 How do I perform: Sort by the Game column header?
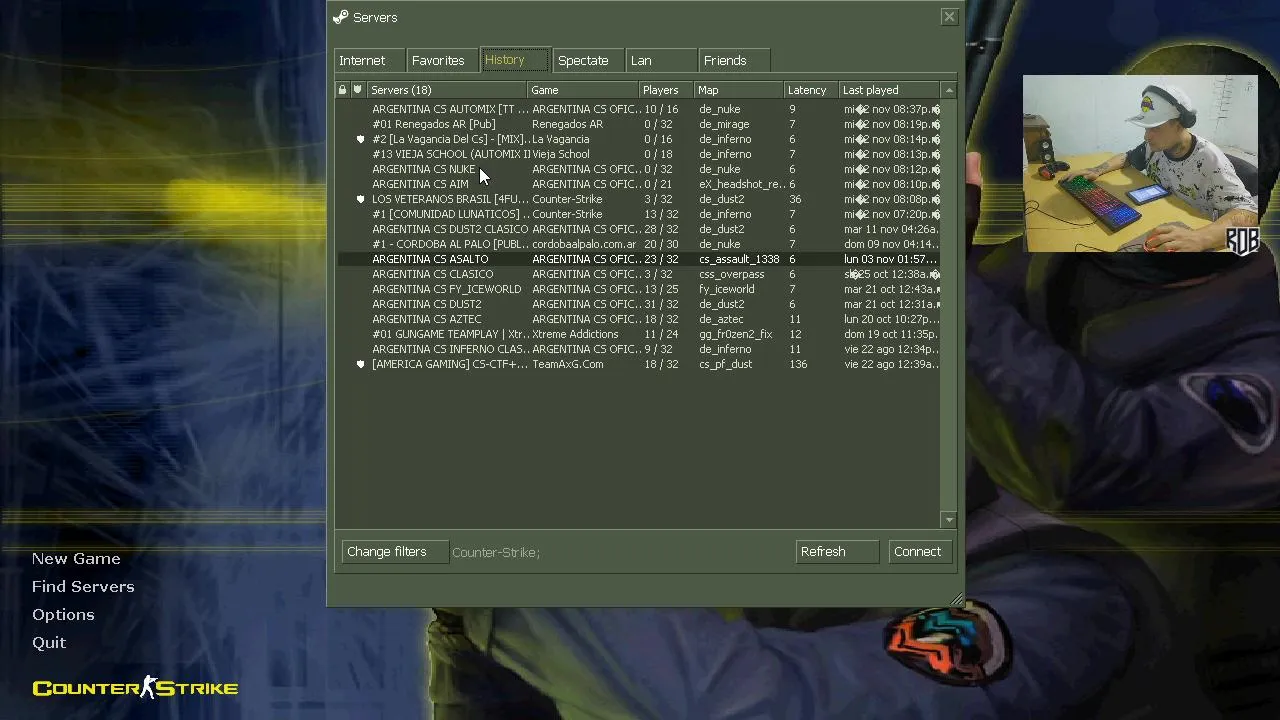coord(583,90)
